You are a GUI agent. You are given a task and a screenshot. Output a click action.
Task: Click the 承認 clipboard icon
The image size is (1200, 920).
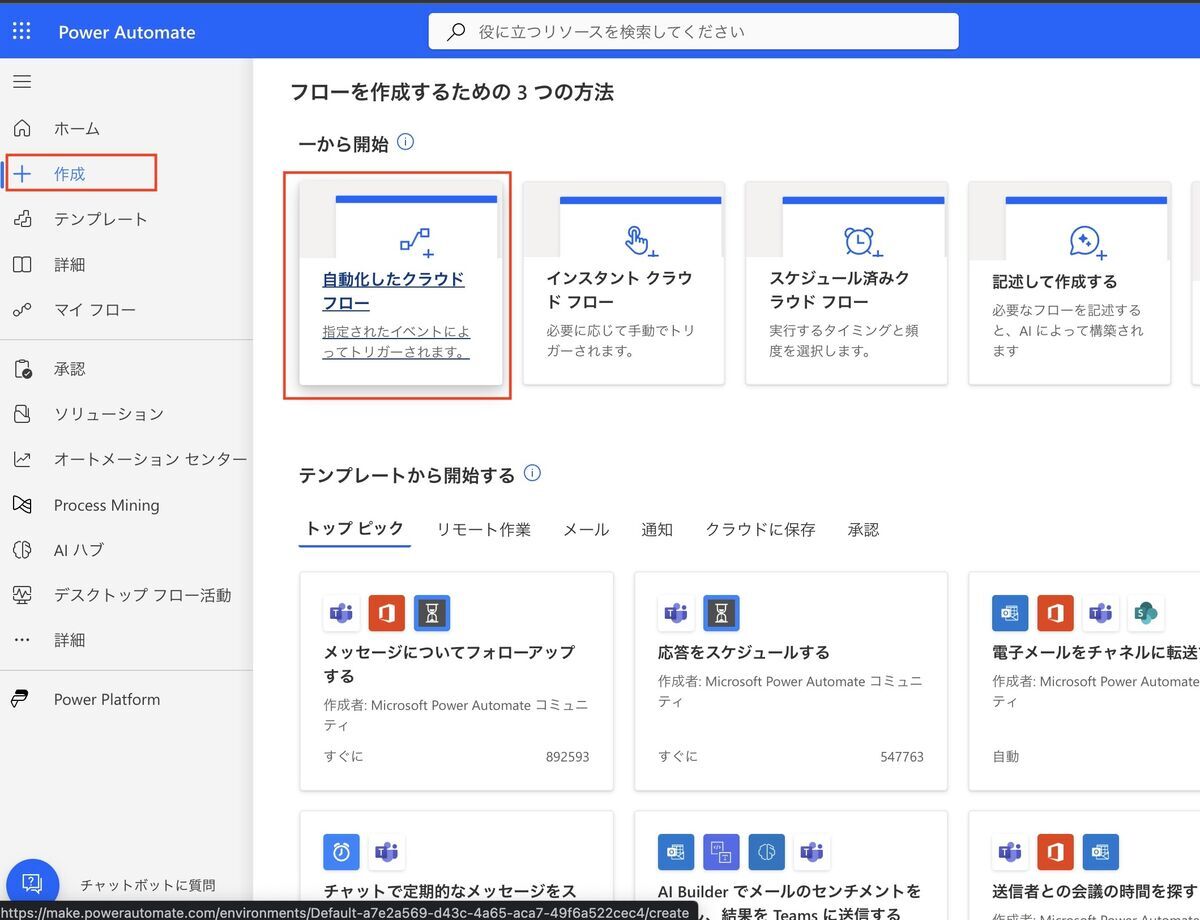pyautogui.click(x=22, y=369)
